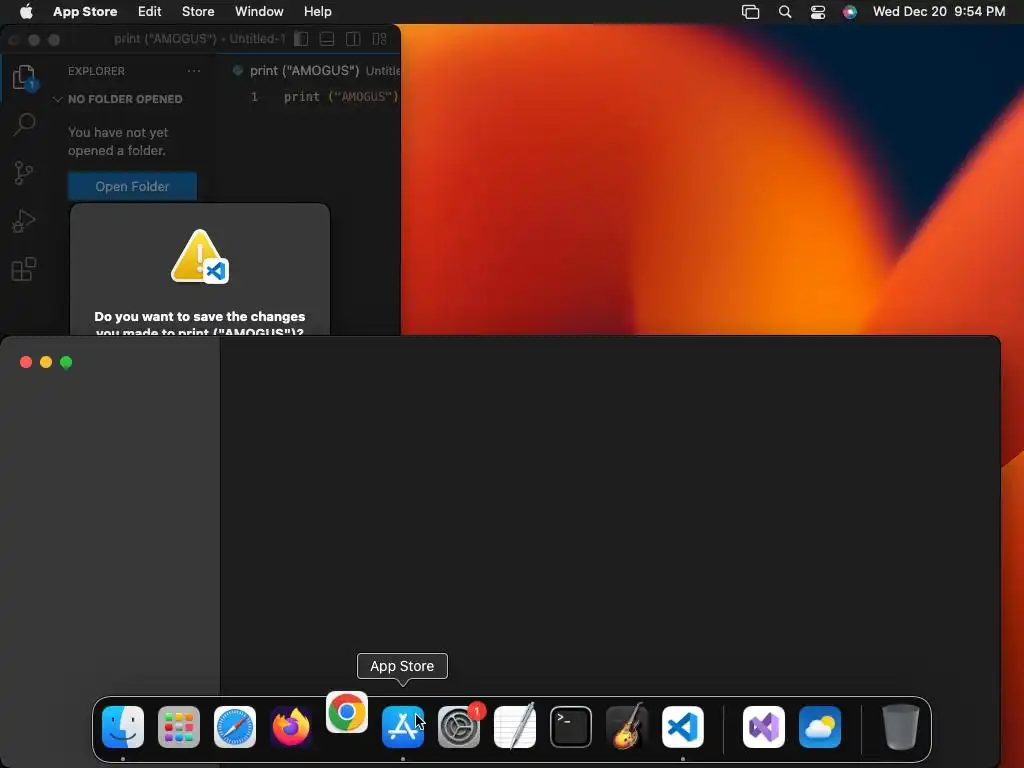Click the Open Folder button
Image resolution: width=1024 pixels, height=768 pixels.
[x=132, y=187]
